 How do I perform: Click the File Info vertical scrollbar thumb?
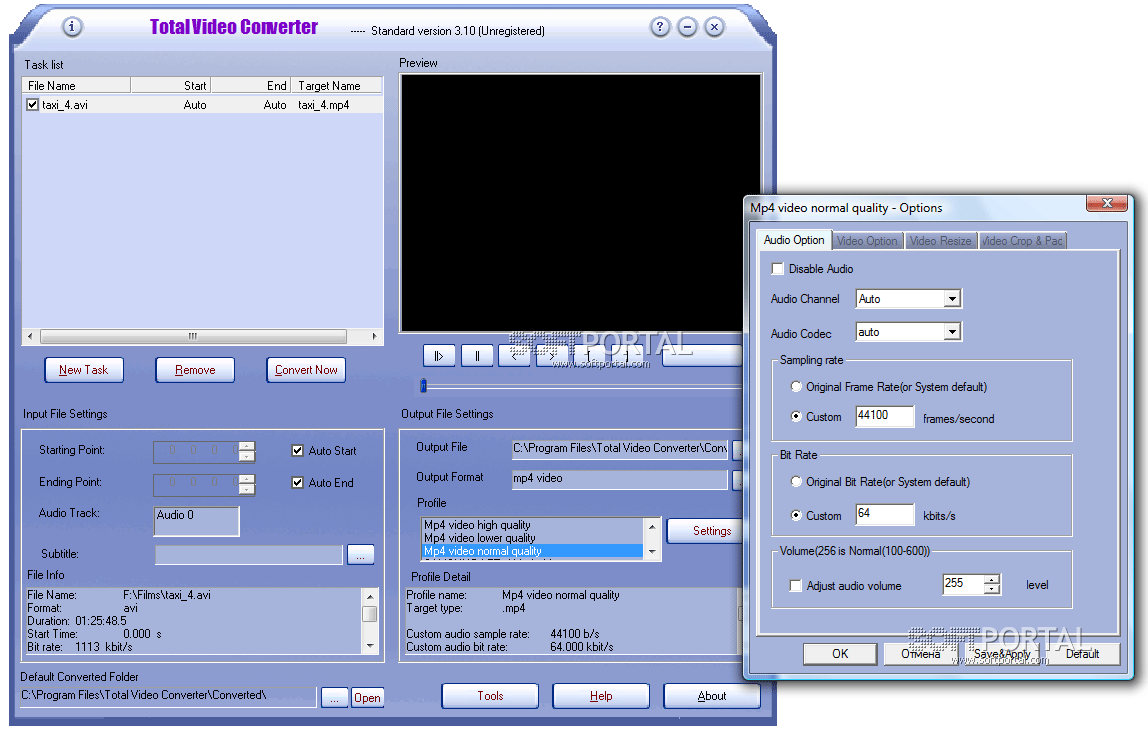(370, 614)
